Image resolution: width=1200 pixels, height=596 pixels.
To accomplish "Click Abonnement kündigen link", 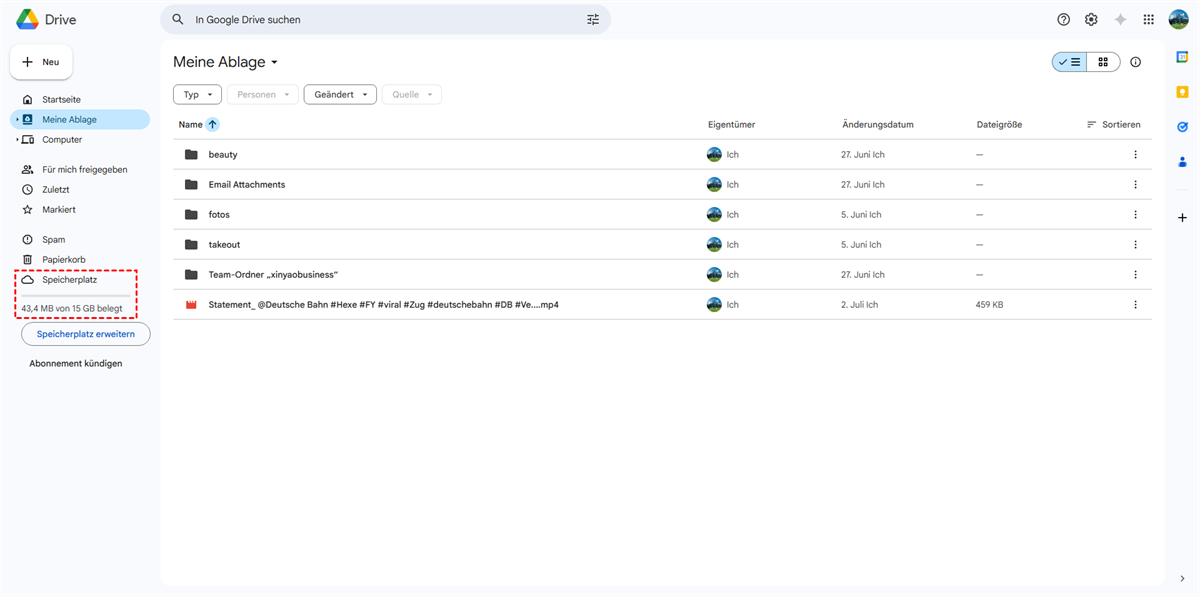I will click(x=76, y=364).
